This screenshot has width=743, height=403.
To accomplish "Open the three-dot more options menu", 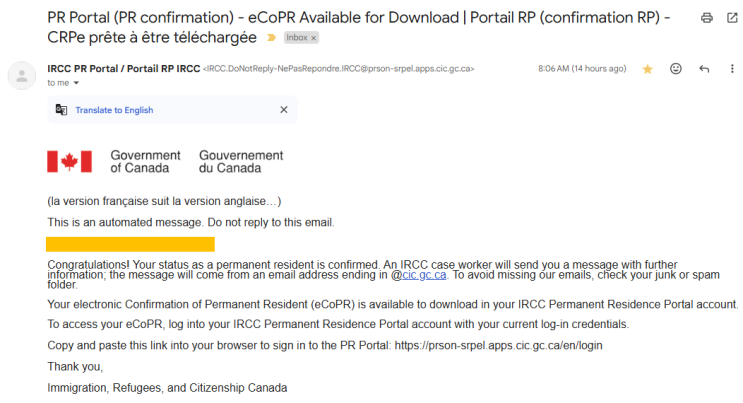I will (732, 69).
